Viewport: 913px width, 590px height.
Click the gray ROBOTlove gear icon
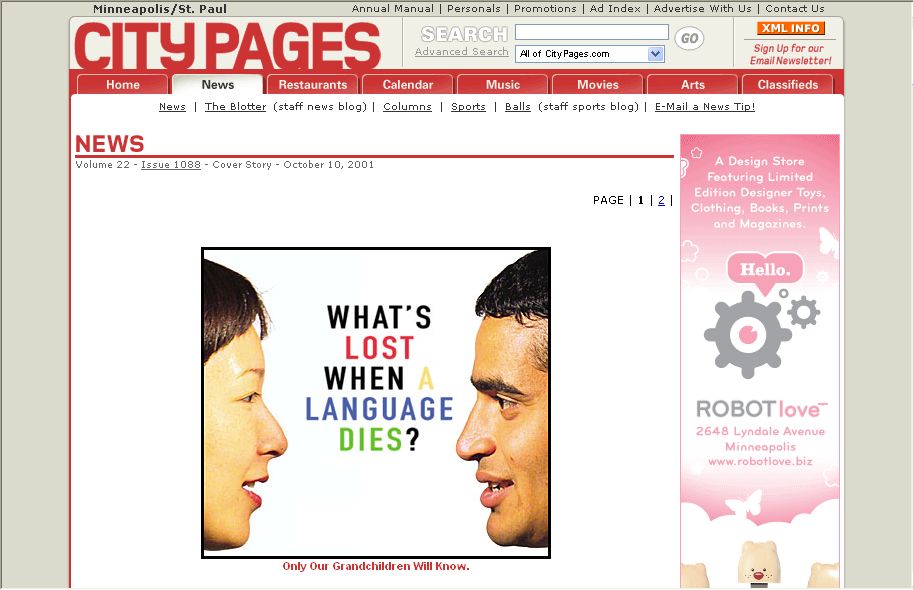(x=748, y=334)
